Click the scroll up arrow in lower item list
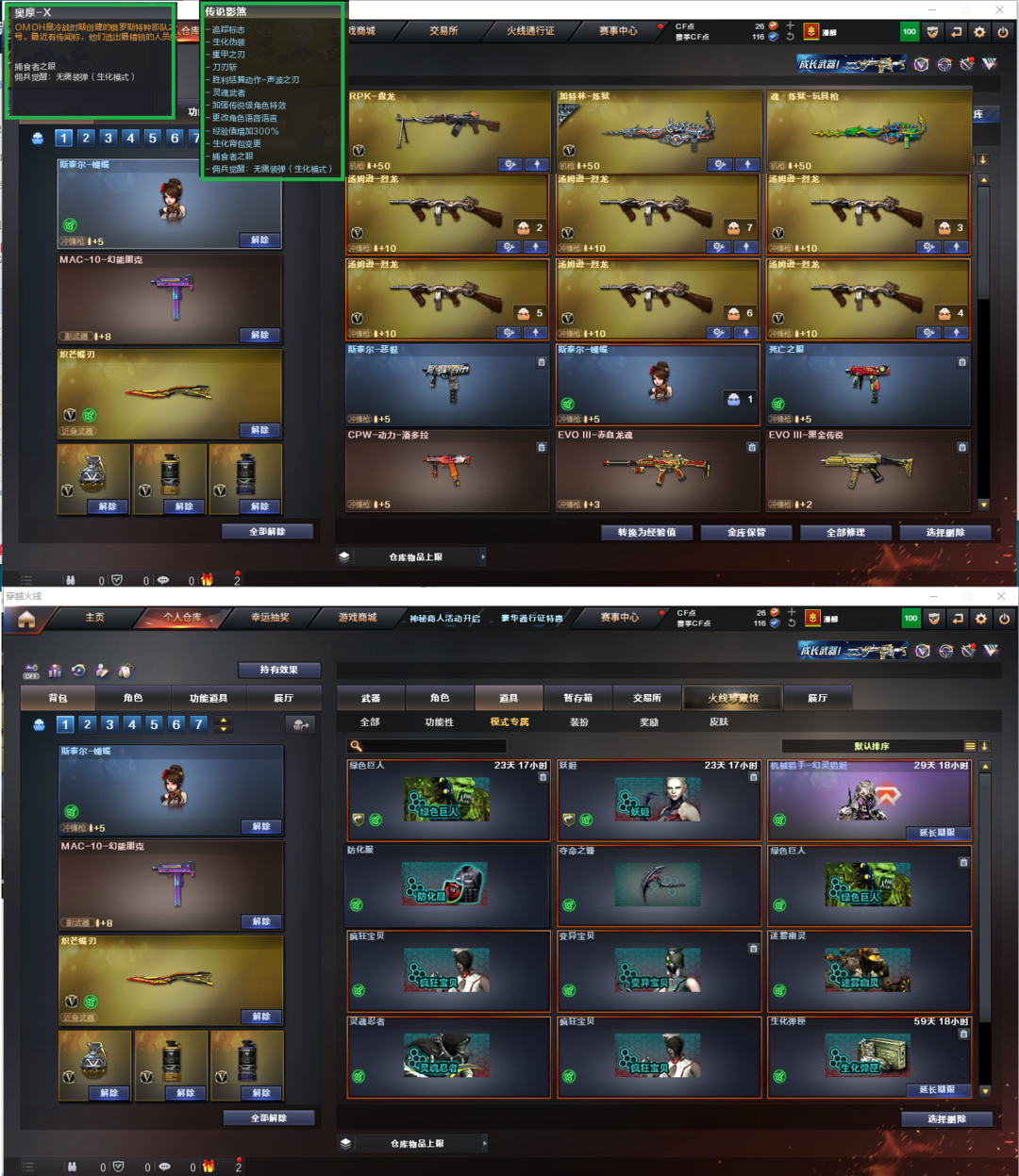Screen dimensions: 1019x1176 coord(985,767)
